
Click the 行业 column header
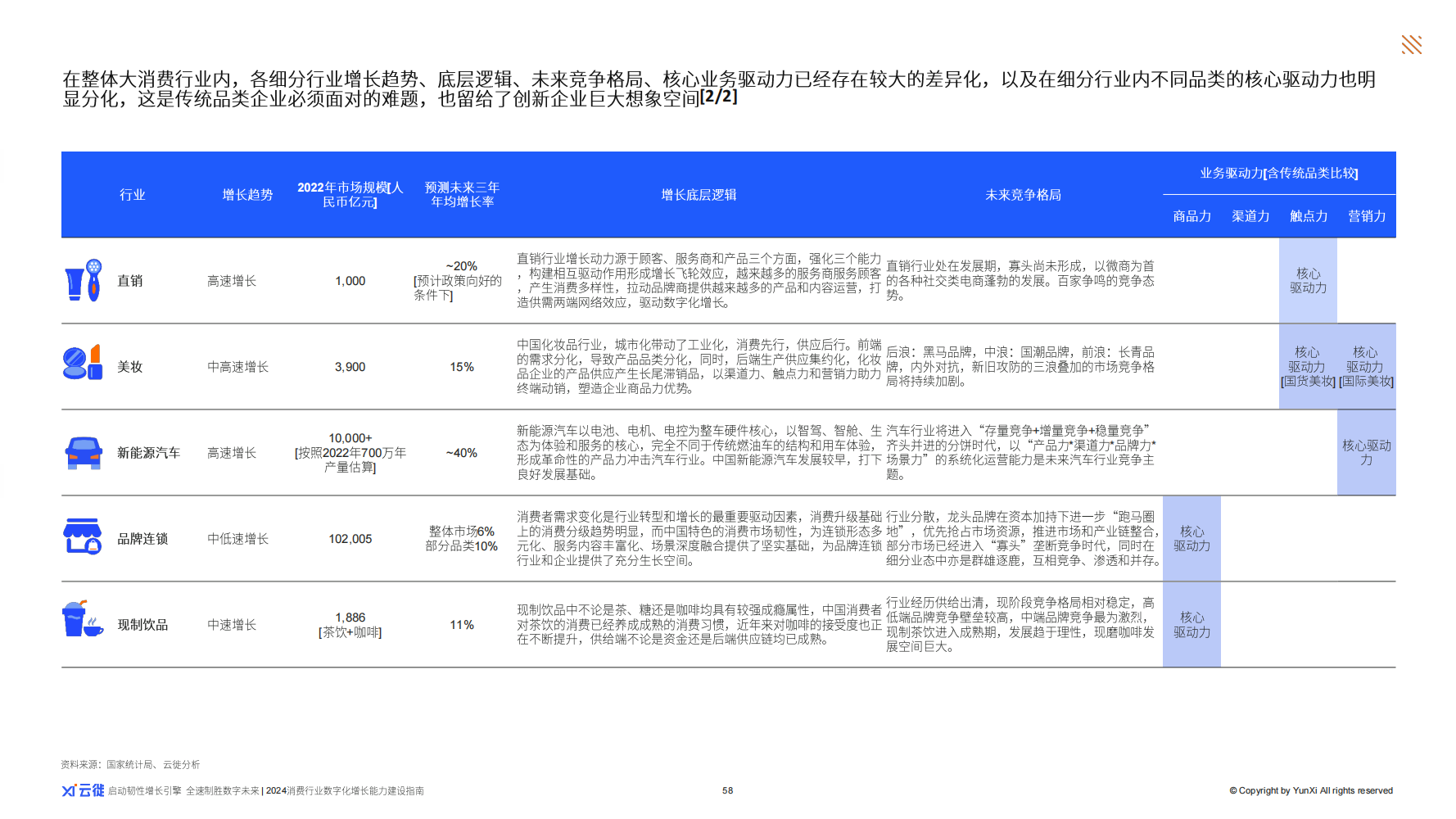(x=132, y=195)
